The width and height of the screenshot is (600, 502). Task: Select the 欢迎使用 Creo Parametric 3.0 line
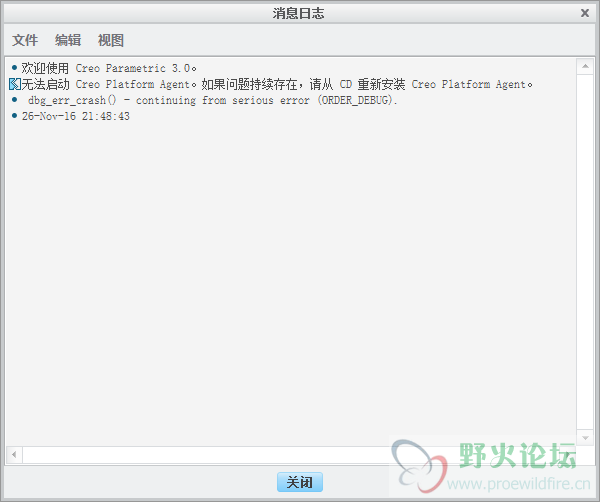(109, 68)
